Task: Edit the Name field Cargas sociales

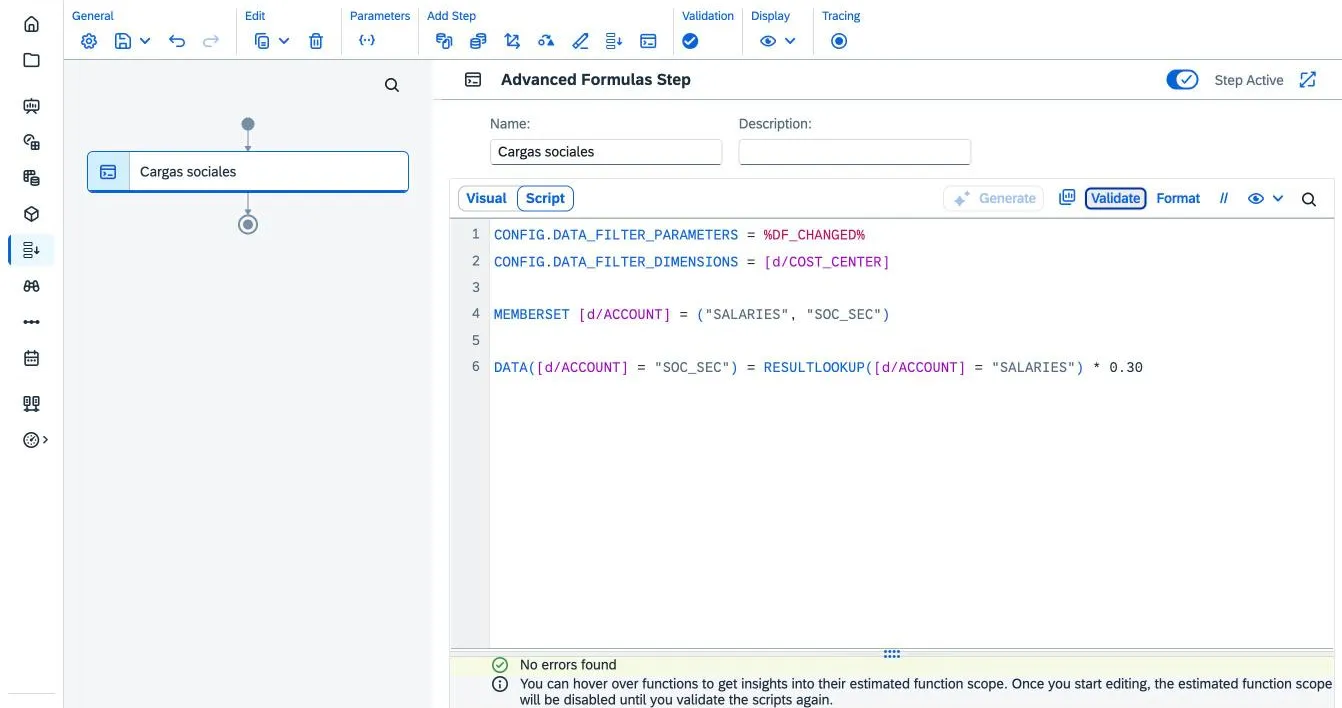Action: pos(605,152)
